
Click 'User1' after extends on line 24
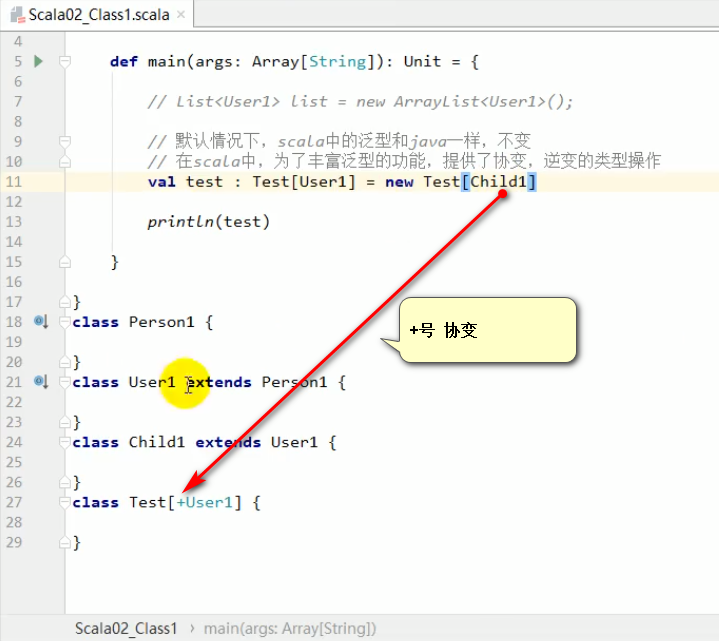[x=294, y=442]
